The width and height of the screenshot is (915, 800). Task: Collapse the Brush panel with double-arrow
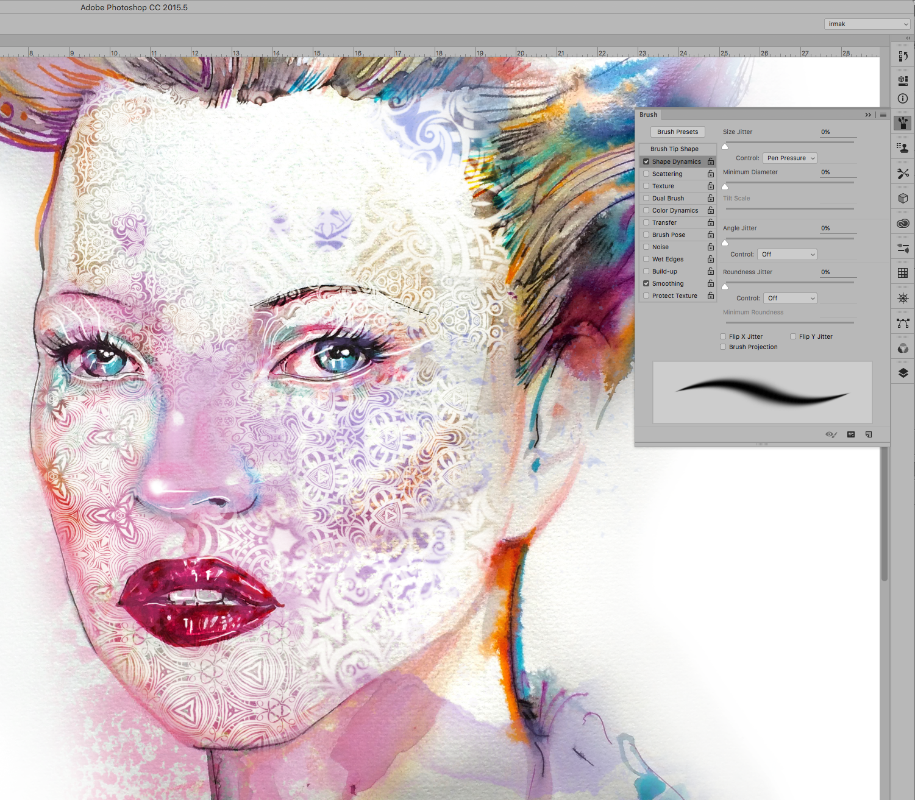(868, 115)
